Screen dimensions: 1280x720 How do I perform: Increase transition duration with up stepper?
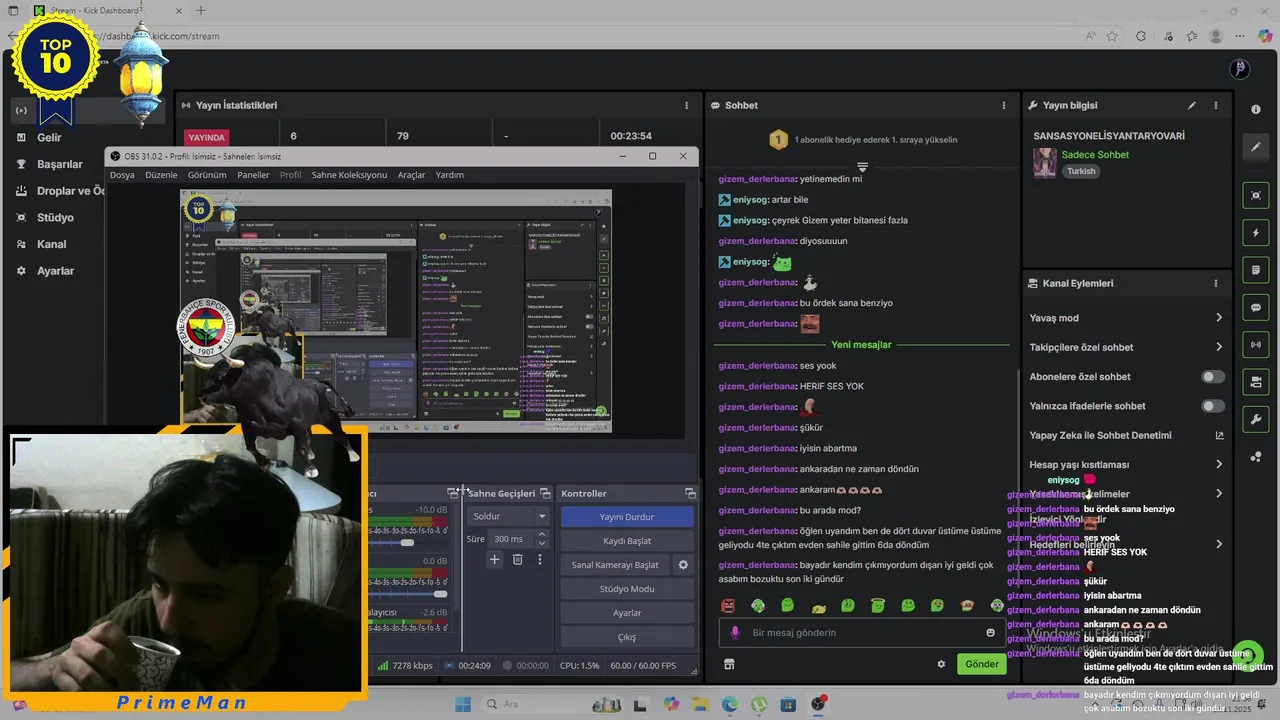pyautogui.click(x=542, y=534)
